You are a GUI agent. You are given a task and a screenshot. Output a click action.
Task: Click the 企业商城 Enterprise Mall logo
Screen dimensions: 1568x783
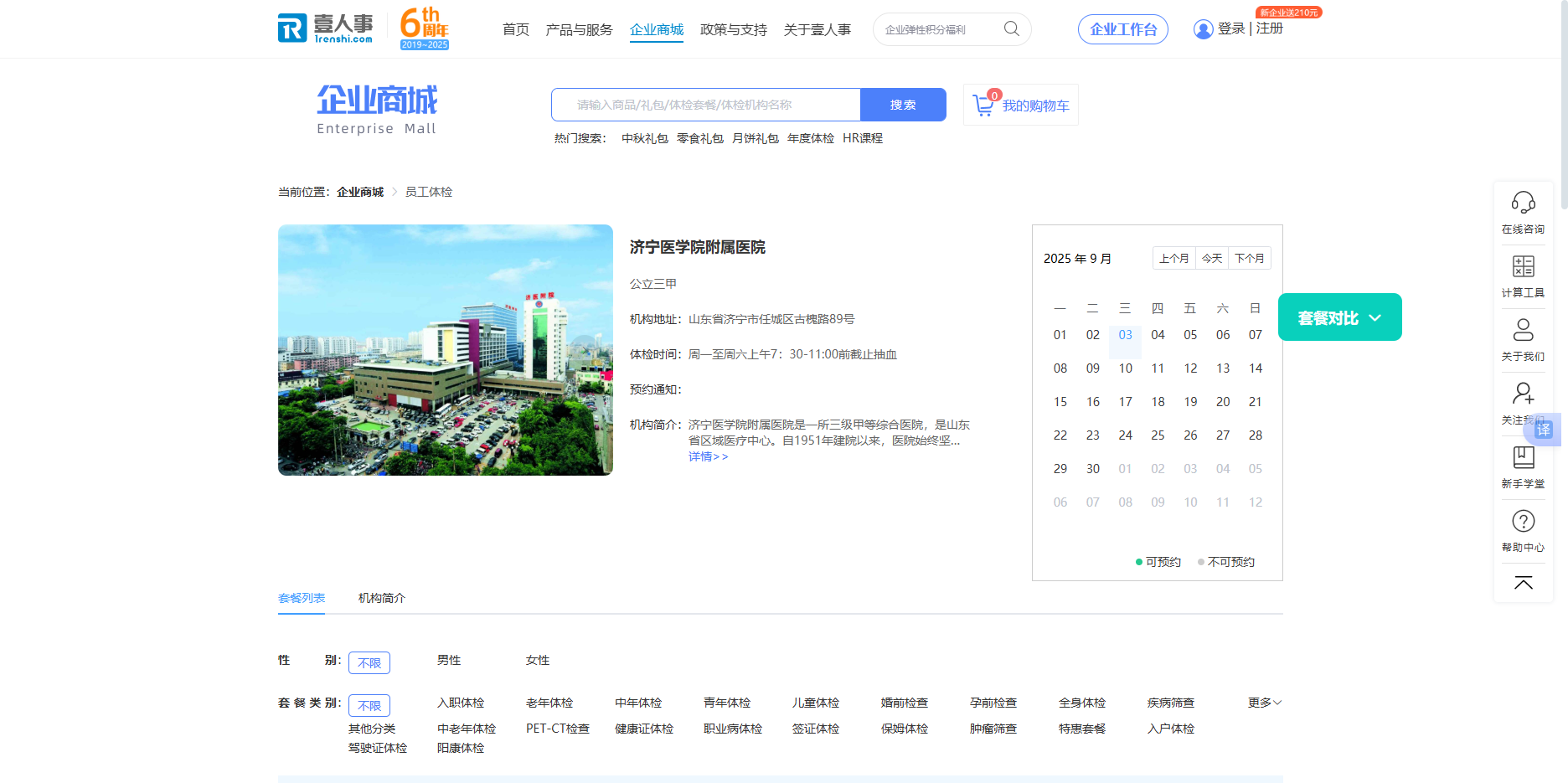pos(377,110)
